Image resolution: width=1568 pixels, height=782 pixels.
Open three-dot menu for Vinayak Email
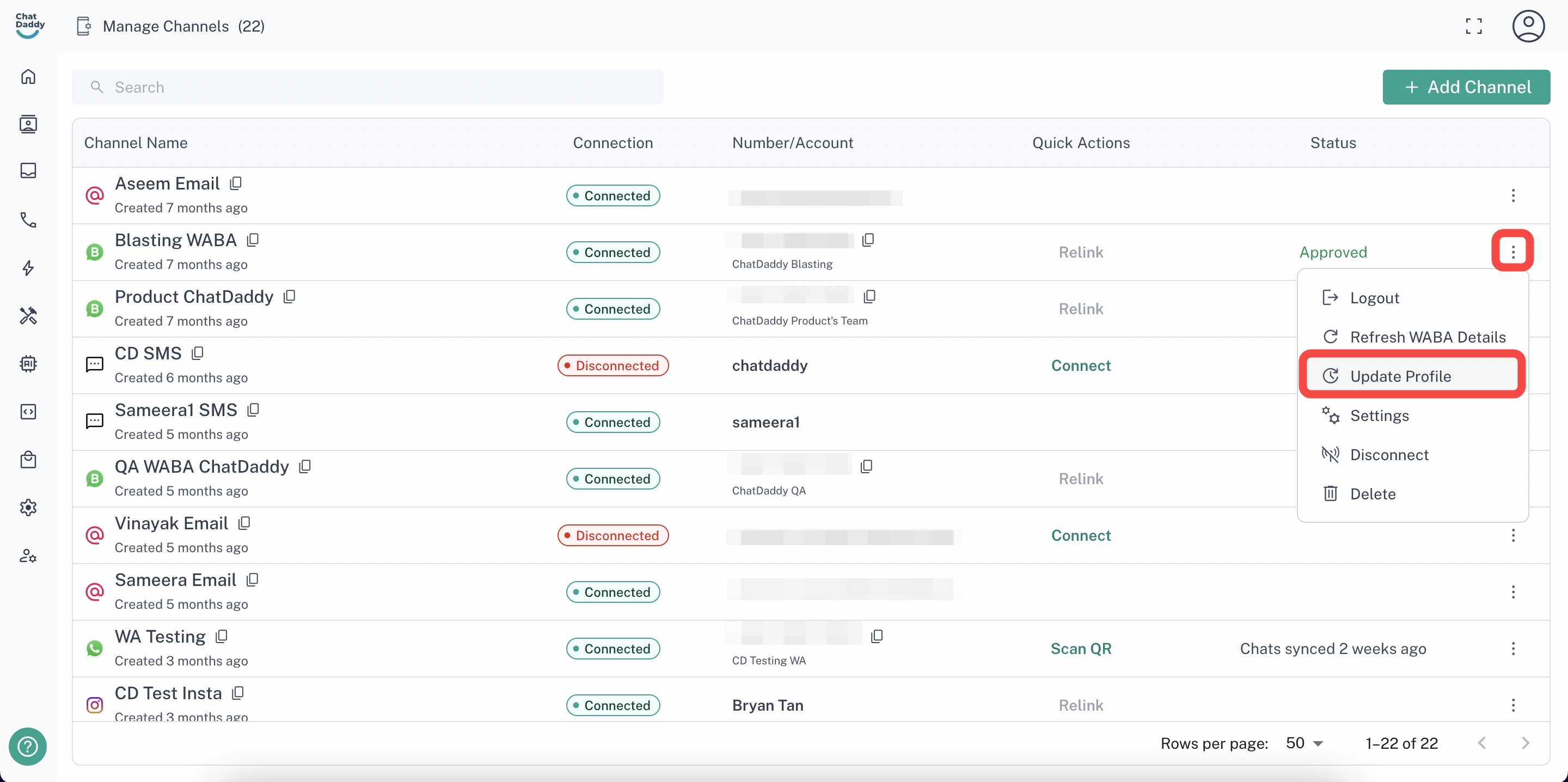pos(1512,535)
